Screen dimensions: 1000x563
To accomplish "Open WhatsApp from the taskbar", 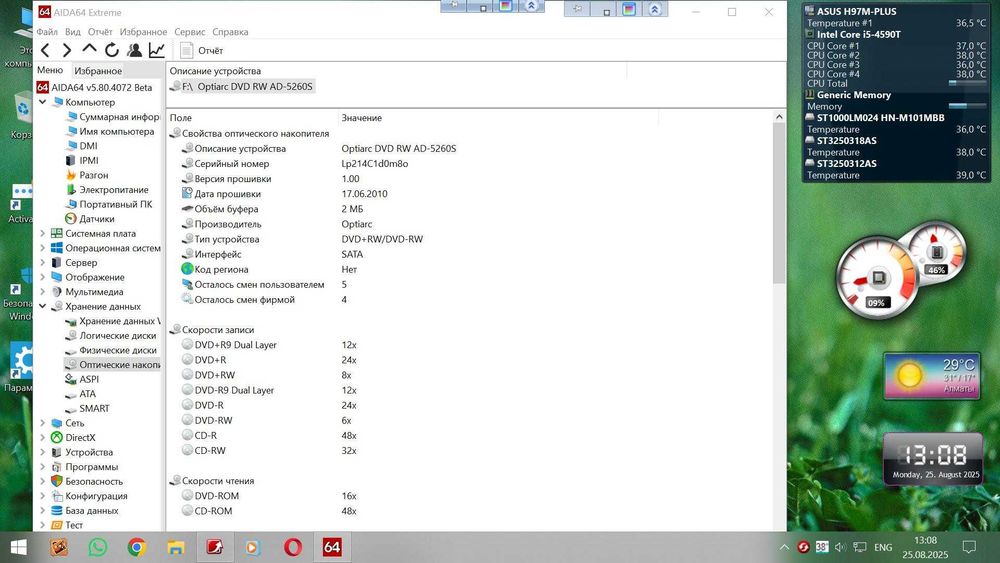I will coord(98,547).
